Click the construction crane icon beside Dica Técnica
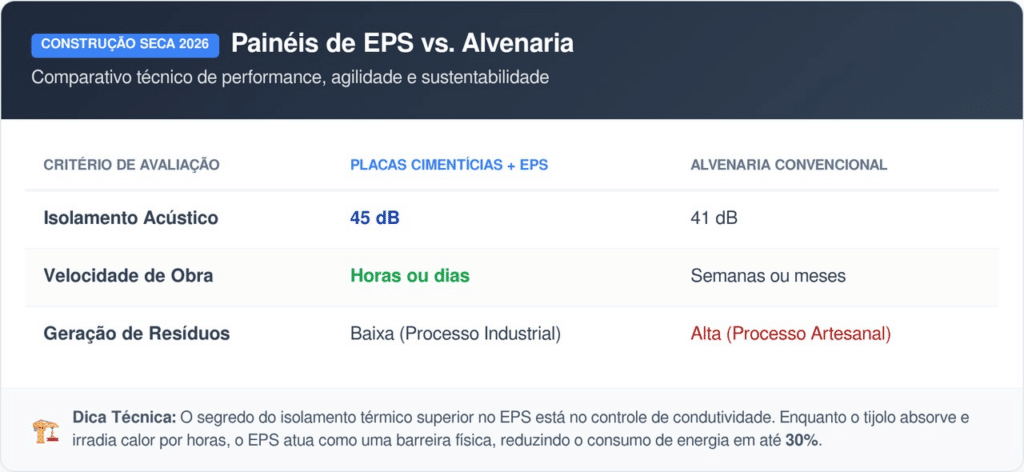 [46, 430]
